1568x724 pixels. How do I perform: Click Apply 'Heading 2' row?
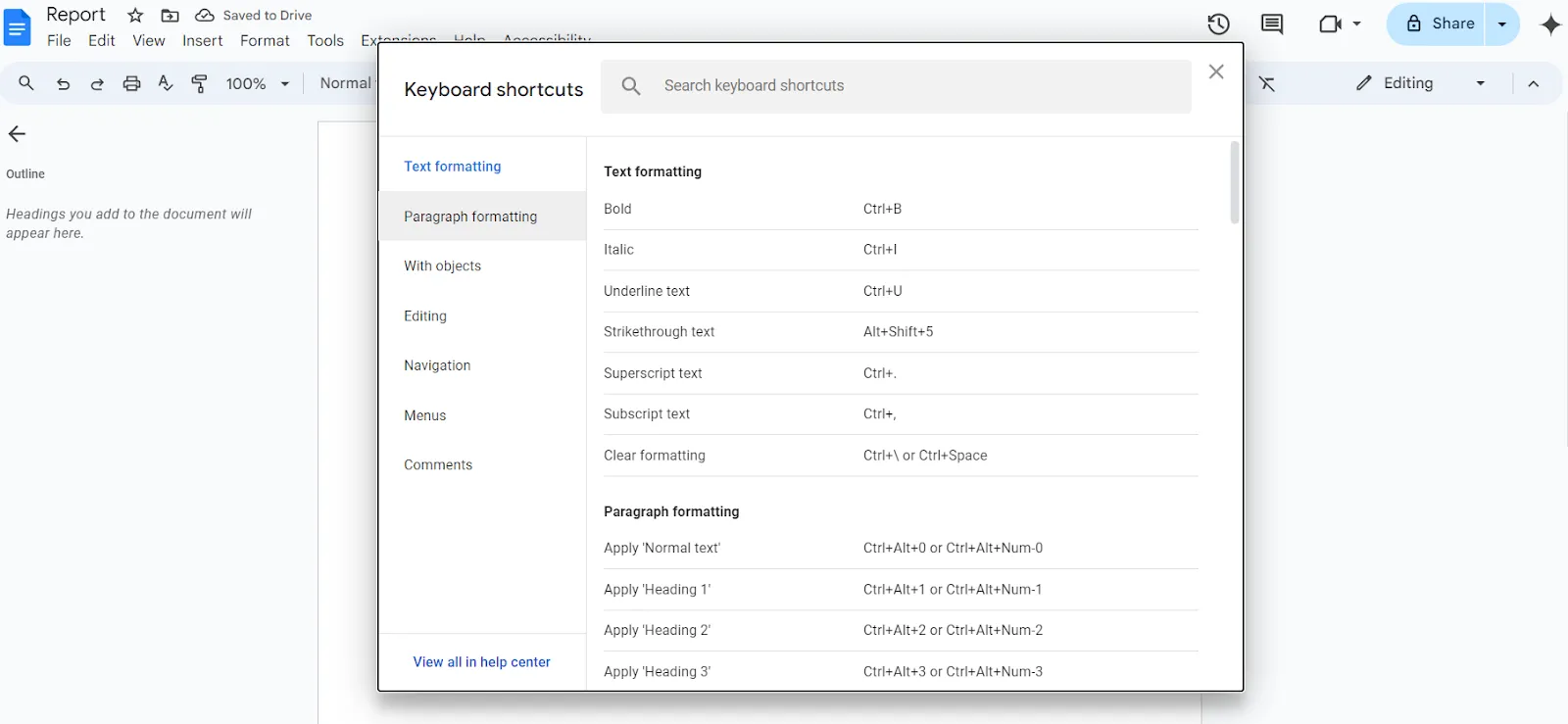[901, 631]
